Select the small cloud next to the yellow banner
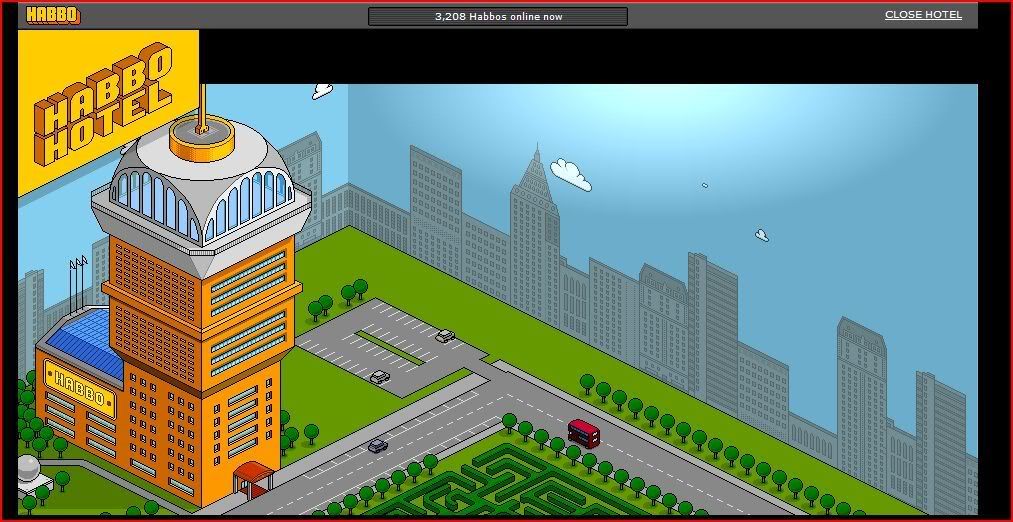 [322, 91]
